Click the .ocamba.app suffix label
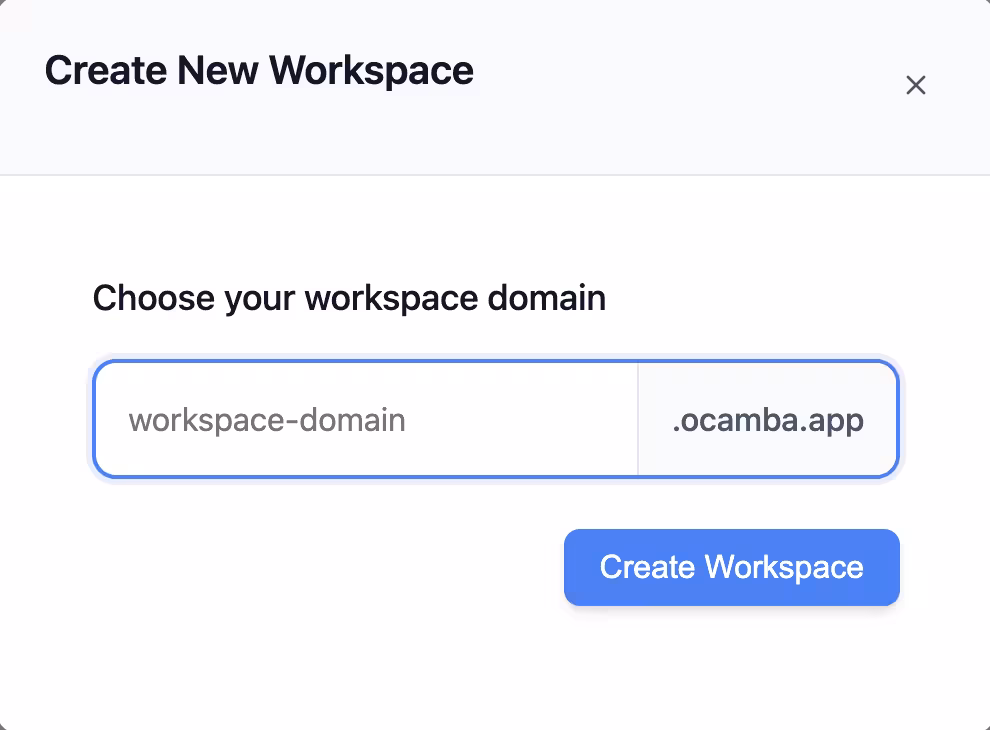The image size is (990, 730). pyautogui.click(x=766, y=419)
